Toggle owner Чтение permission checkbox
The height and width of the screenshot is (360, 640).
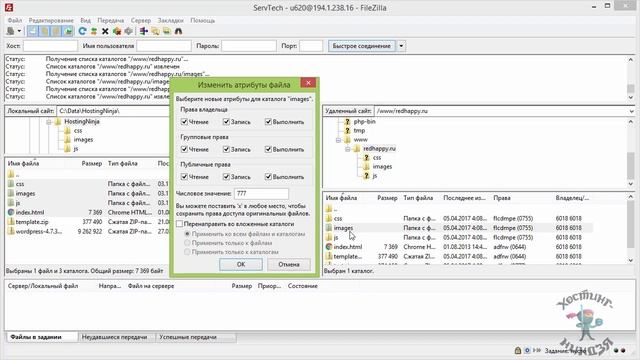(184, 122)
